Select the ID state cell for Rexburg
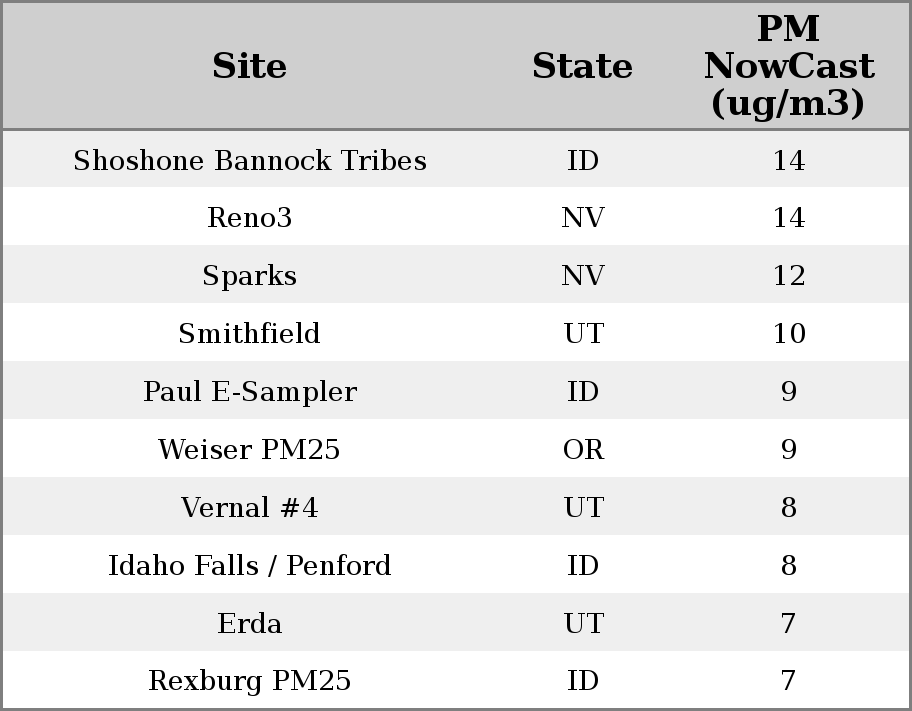Image resolution: width=912 pixels, height=711 pixels. click(583, 681)
